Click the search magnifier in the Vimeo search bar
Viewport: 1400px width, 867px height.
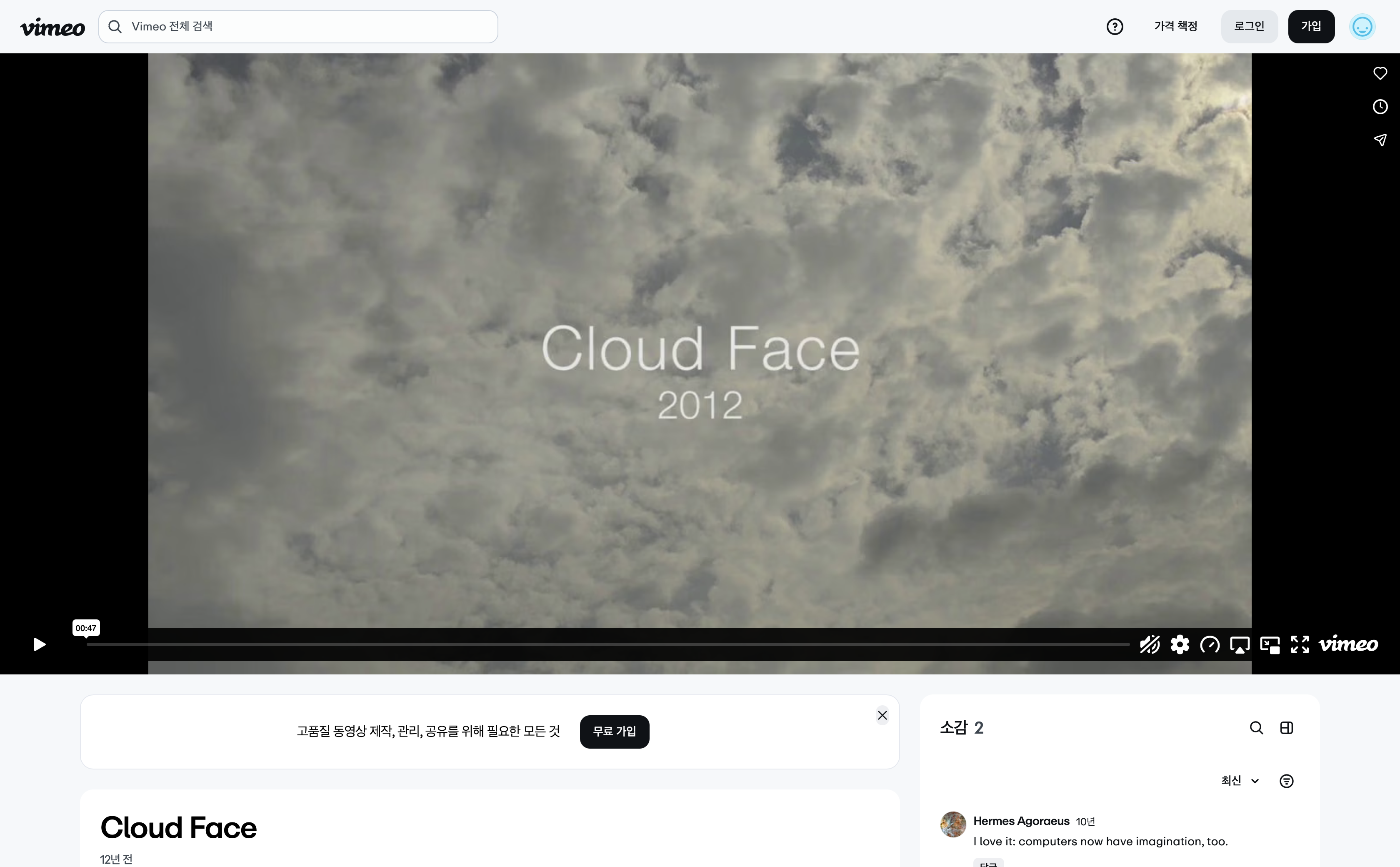coord(115,26)
